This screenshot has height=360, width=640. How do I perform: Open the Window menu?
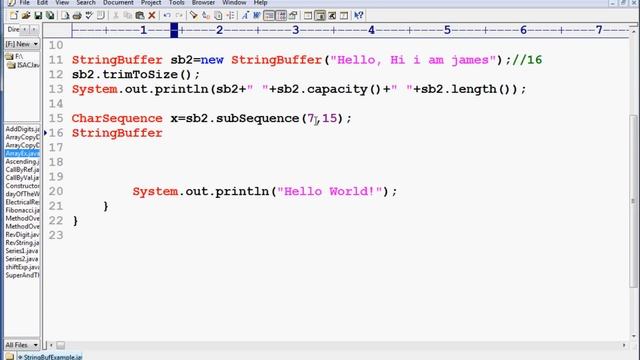point(234,3)
